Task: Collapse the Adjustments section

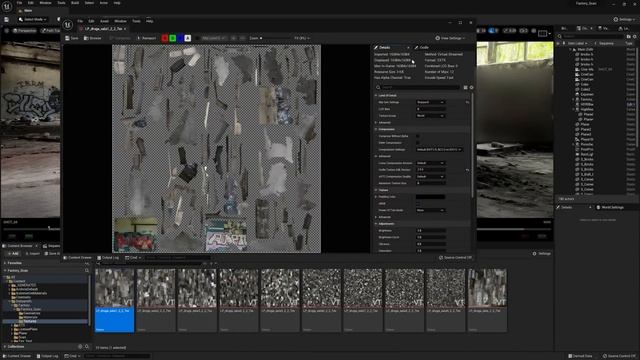Action: pyautogui.click(x=376, y=224)
